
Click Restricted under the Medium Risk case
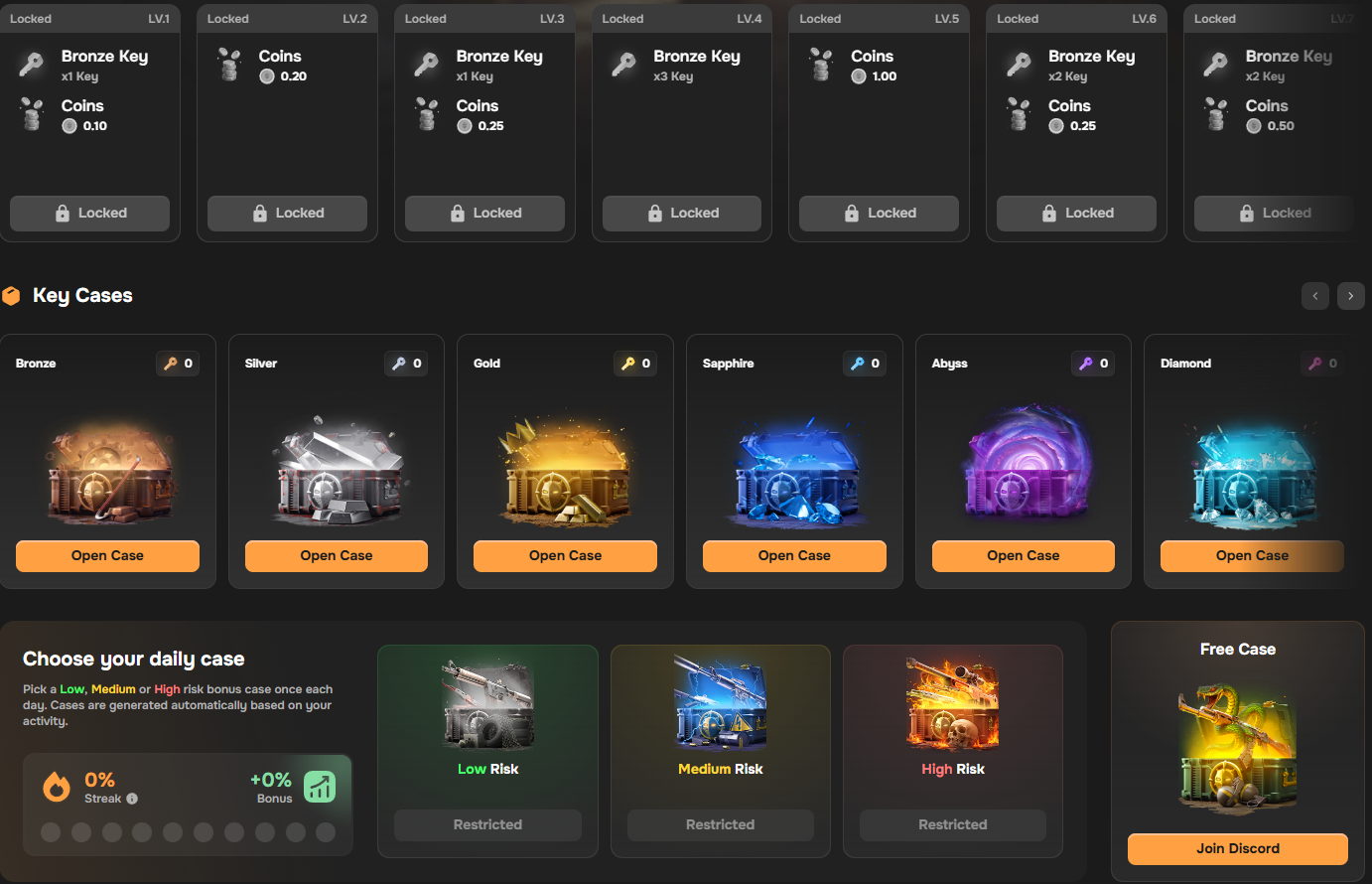pyautogui.click(x=720, y=824)
